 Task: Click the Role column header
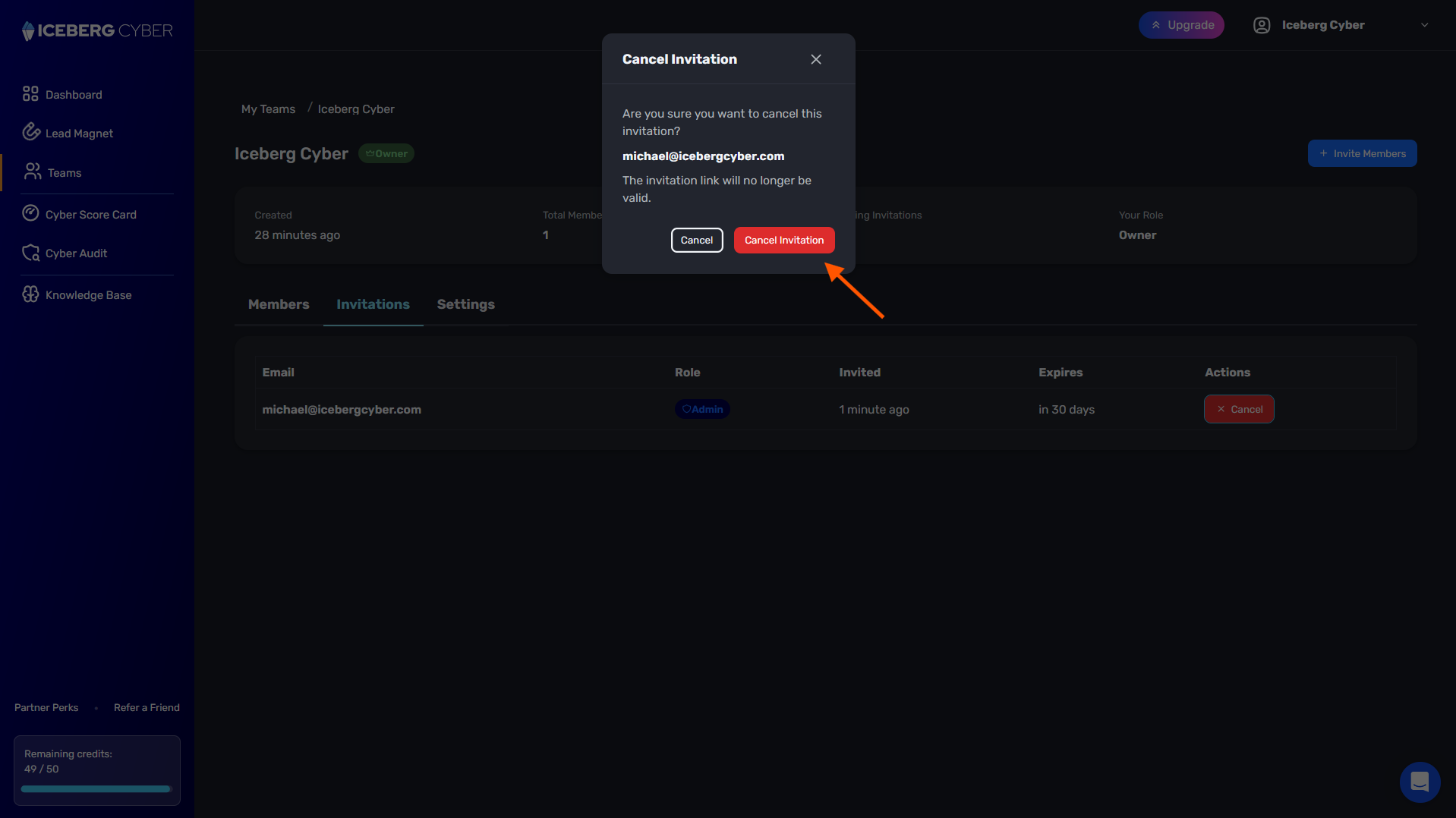[x=687, y=373]
